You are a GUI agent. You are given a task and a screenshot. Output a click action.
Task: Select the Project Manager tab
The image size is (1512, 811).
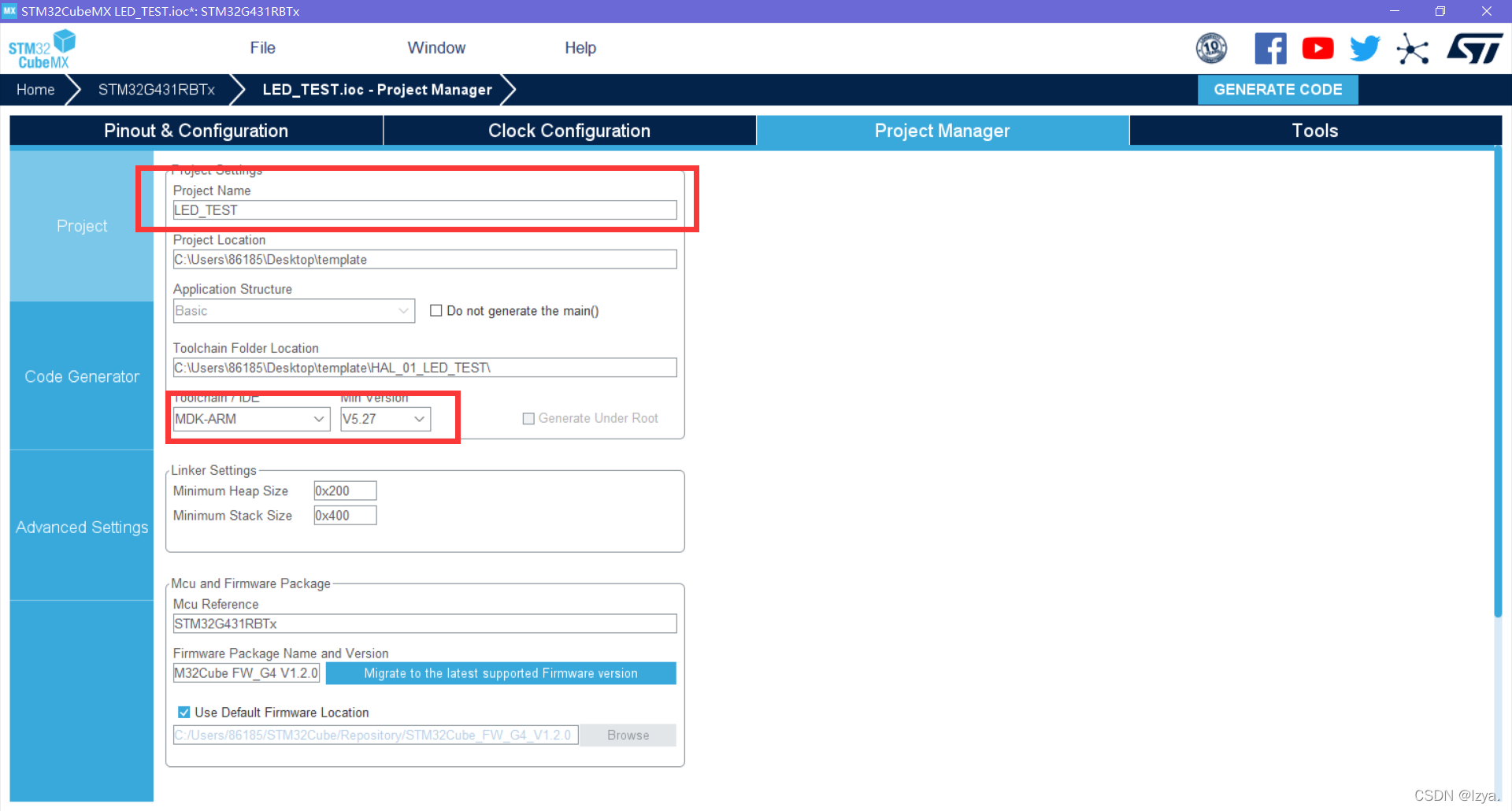[943, 131]
